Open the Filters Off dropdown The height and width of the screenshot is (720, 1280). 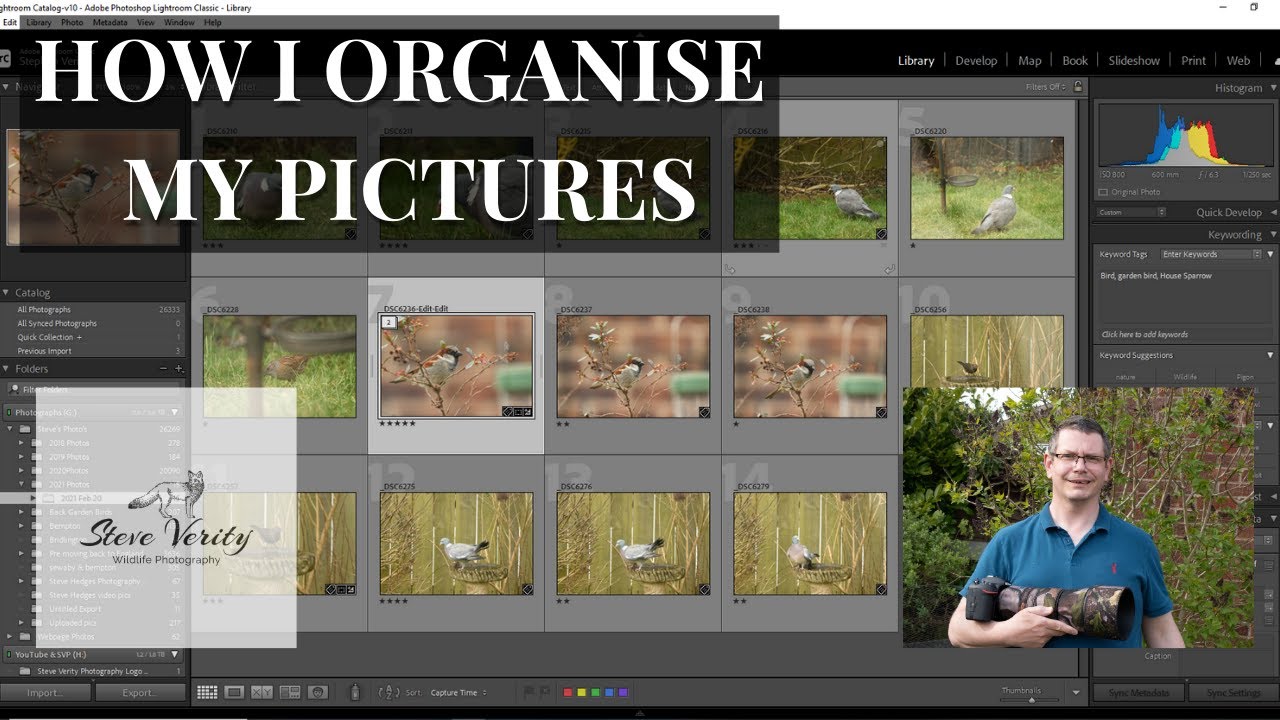tap(1047, 87)
